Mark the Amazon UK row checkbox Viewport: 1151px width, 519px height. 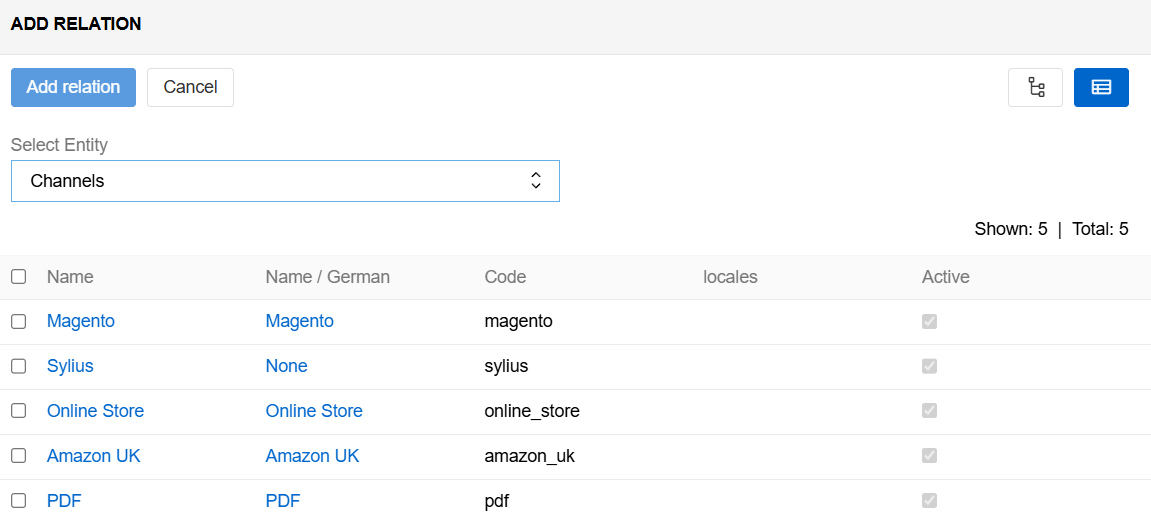(19, 456)
